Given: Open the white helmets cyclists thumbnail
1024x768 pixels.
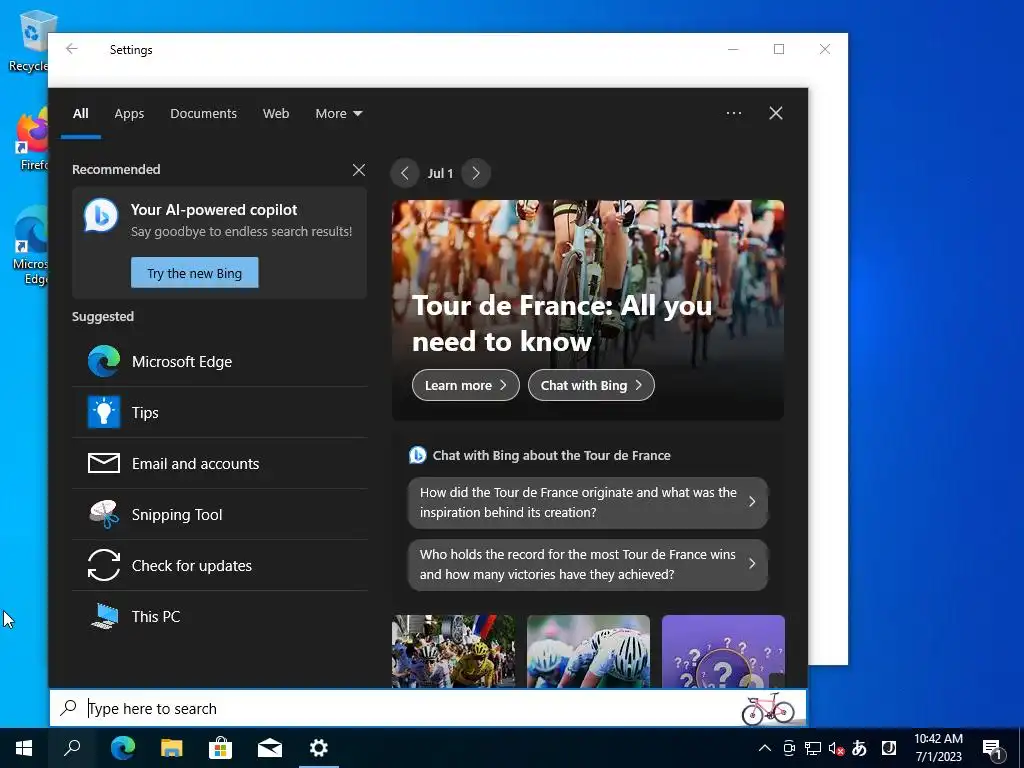Looking at the screenshot, I should coord(588,651).
